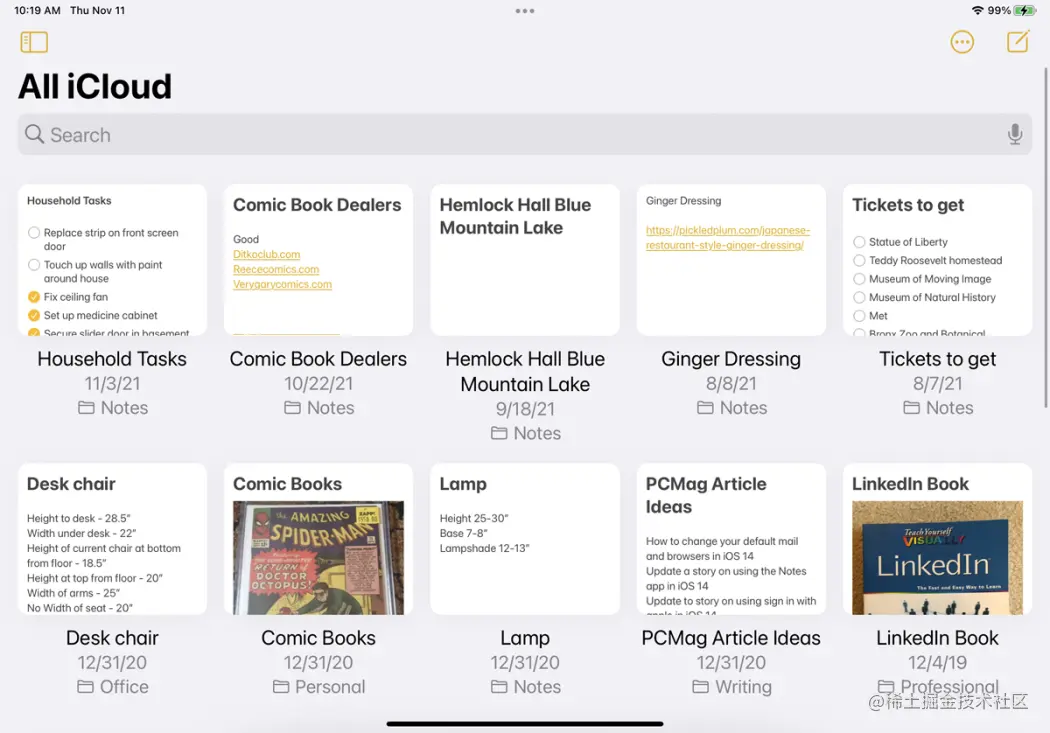Tap the battery status icon

[x=1025, y=10]
